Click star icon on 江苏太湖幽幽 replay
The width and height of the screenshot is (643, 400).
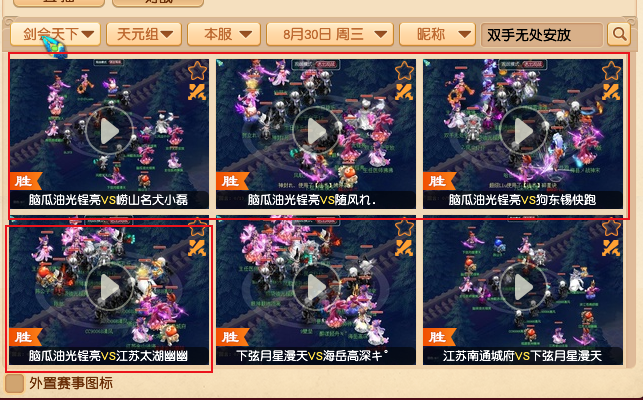[198, 227]
